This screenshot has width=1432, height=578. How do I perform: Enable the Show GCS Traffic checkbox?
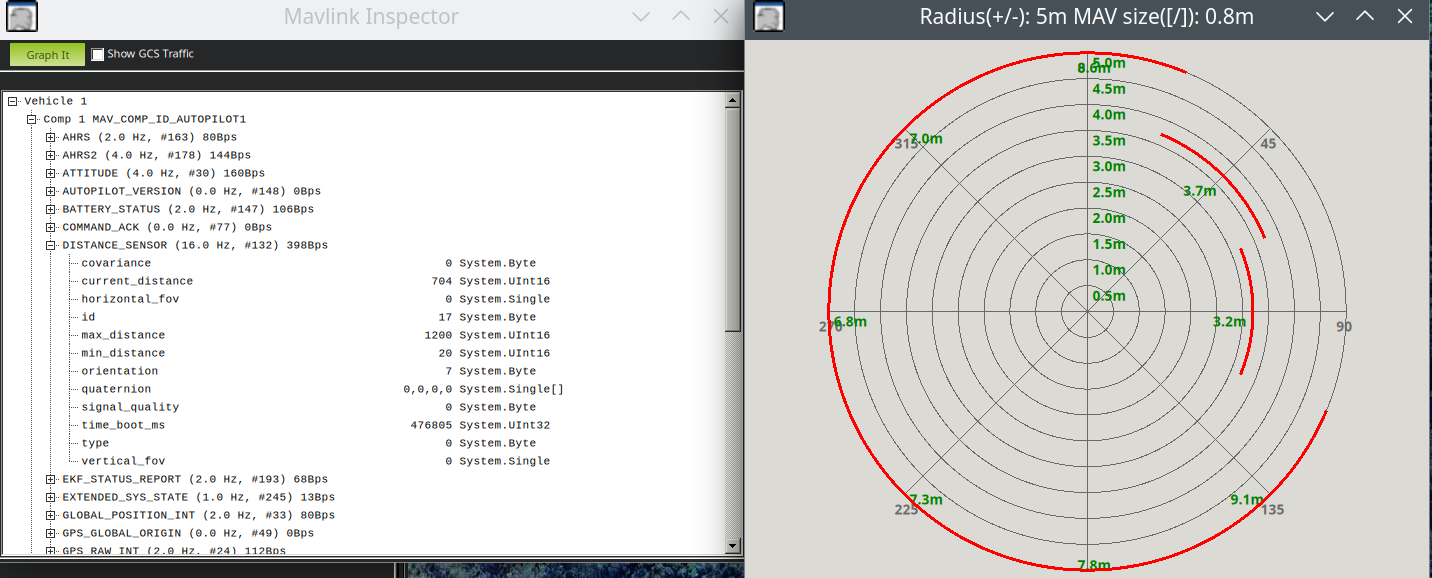[x=98, y=55]
